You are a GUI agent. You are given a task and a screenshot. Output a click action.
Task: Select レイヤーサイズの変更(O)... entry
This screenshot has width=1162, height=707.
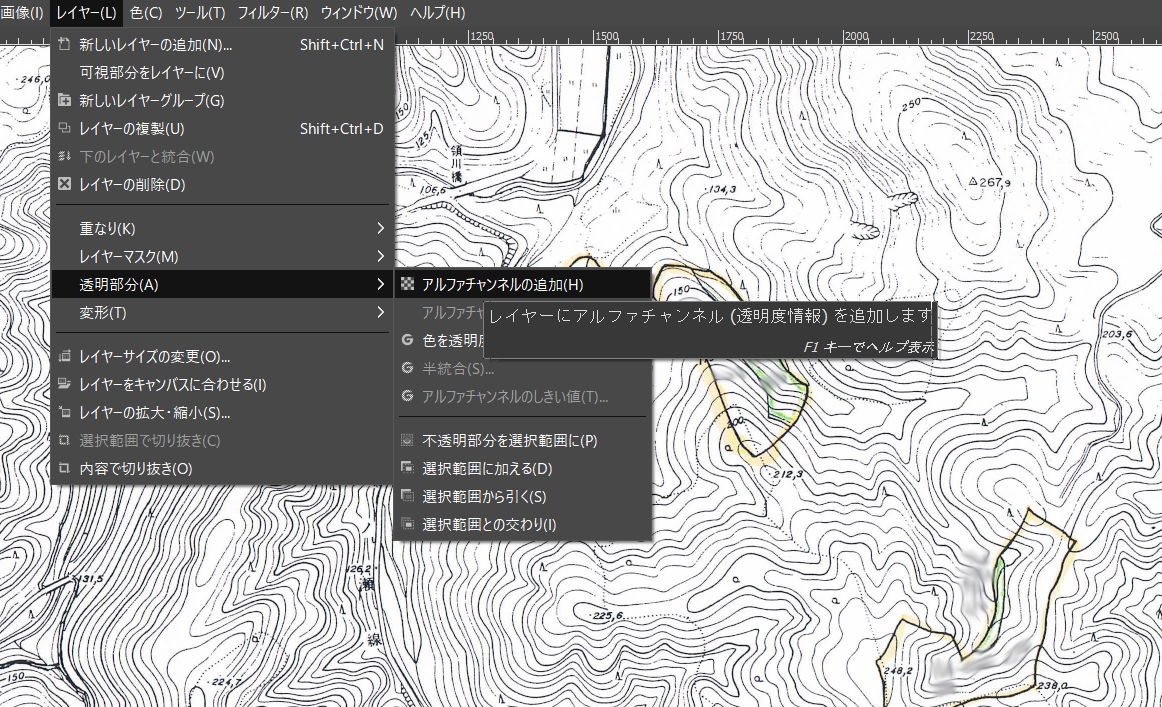tap(222, 356)
